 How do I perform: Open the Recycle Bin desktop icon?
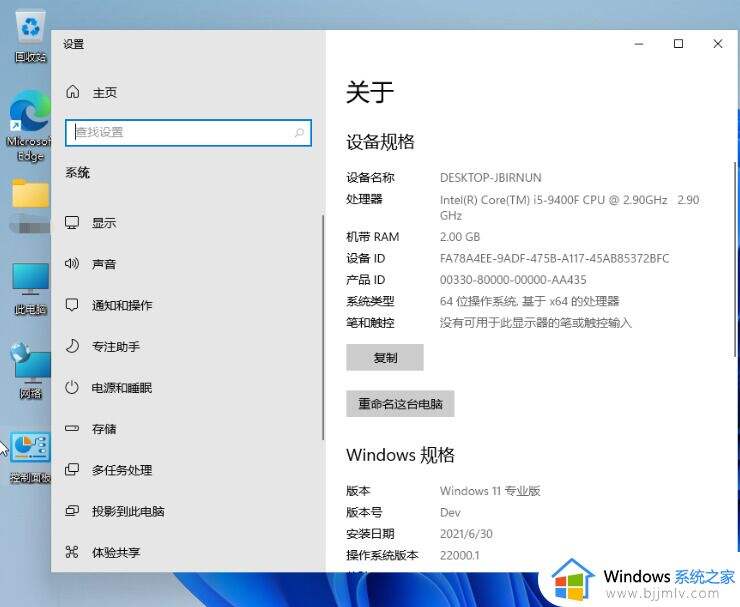click(30, 36)
